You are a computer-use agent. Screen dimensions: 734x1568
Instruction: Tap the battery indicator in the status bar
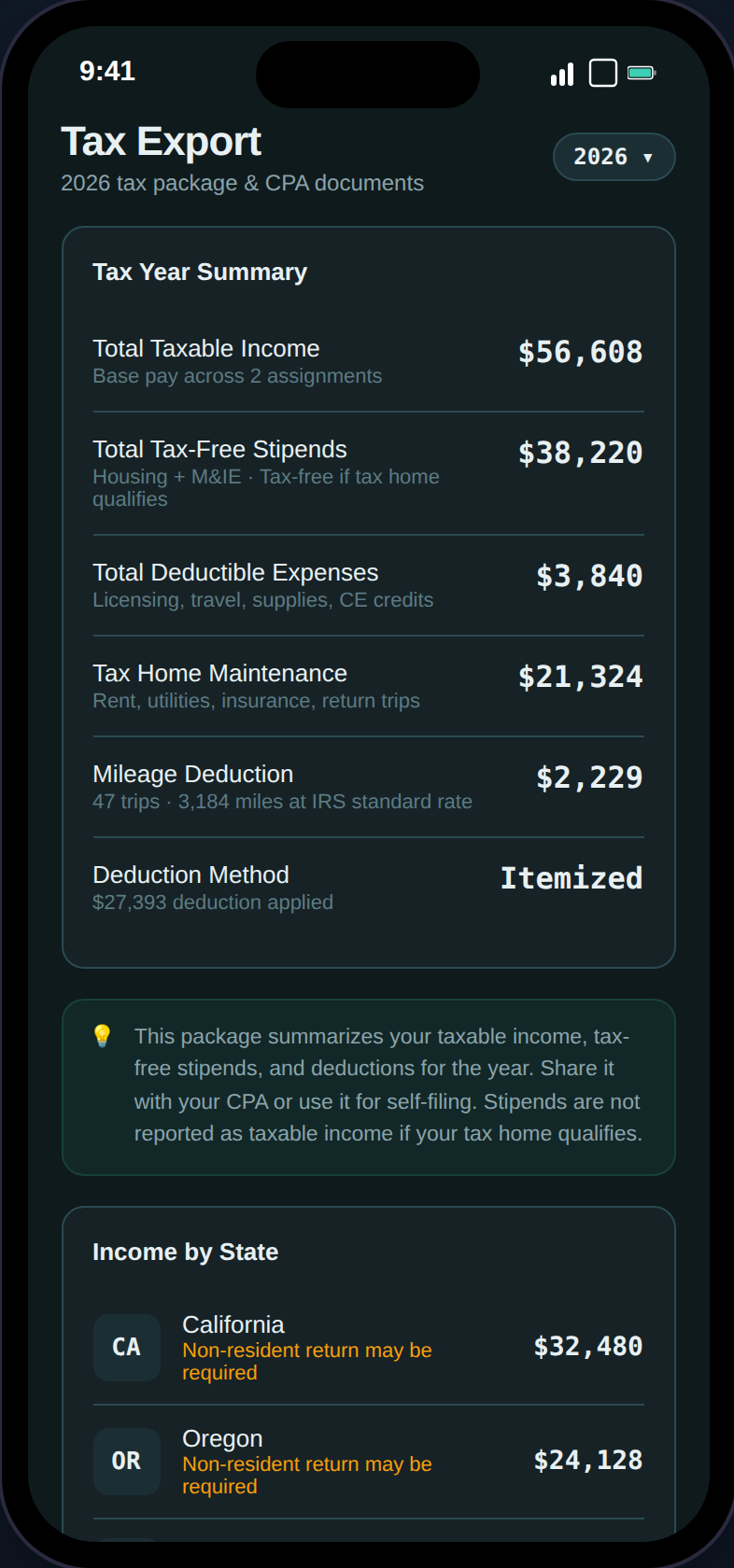(x=640, y=71)
